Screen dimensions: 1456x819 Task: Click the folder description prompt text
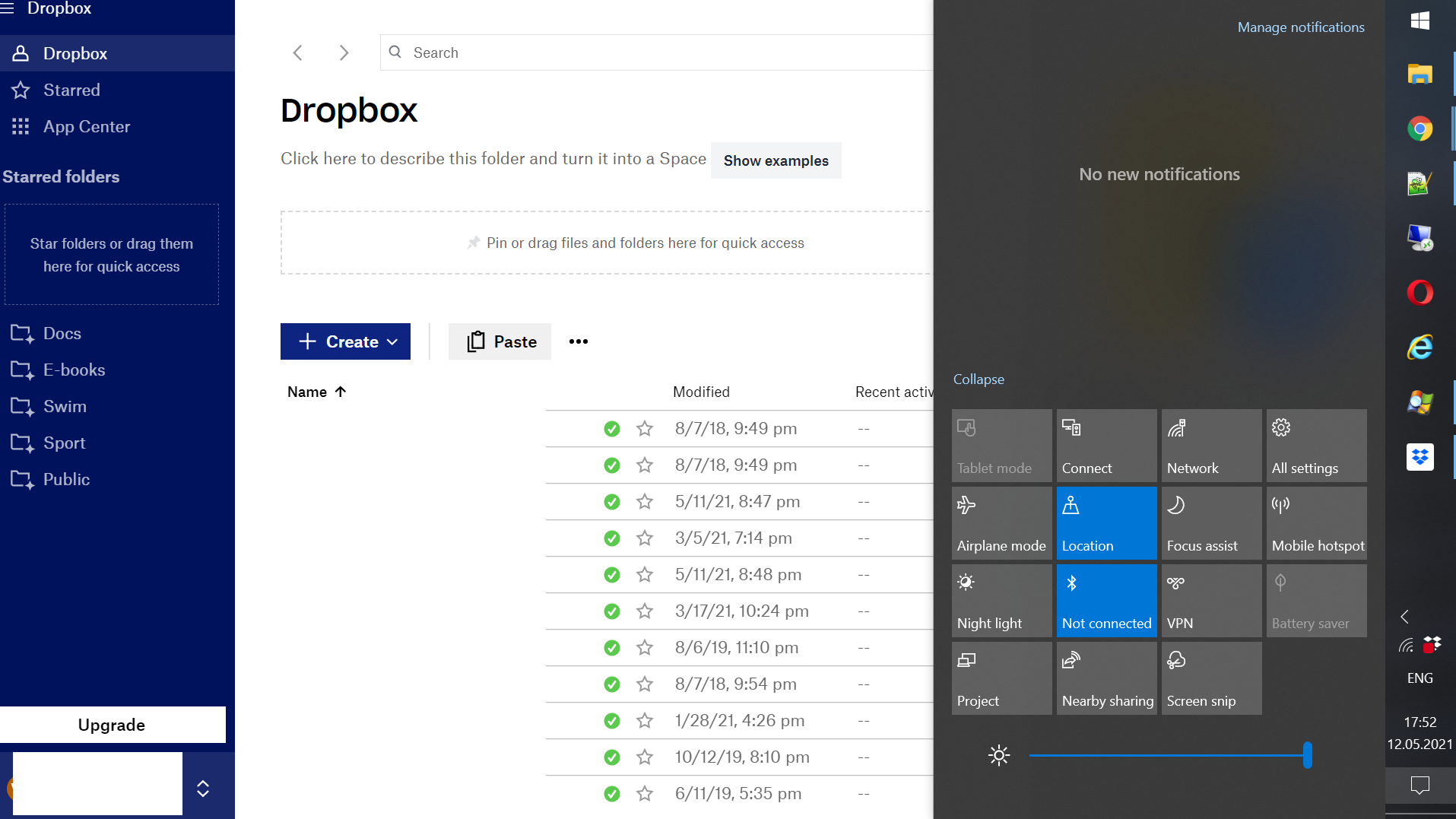(x=493, y=158)
